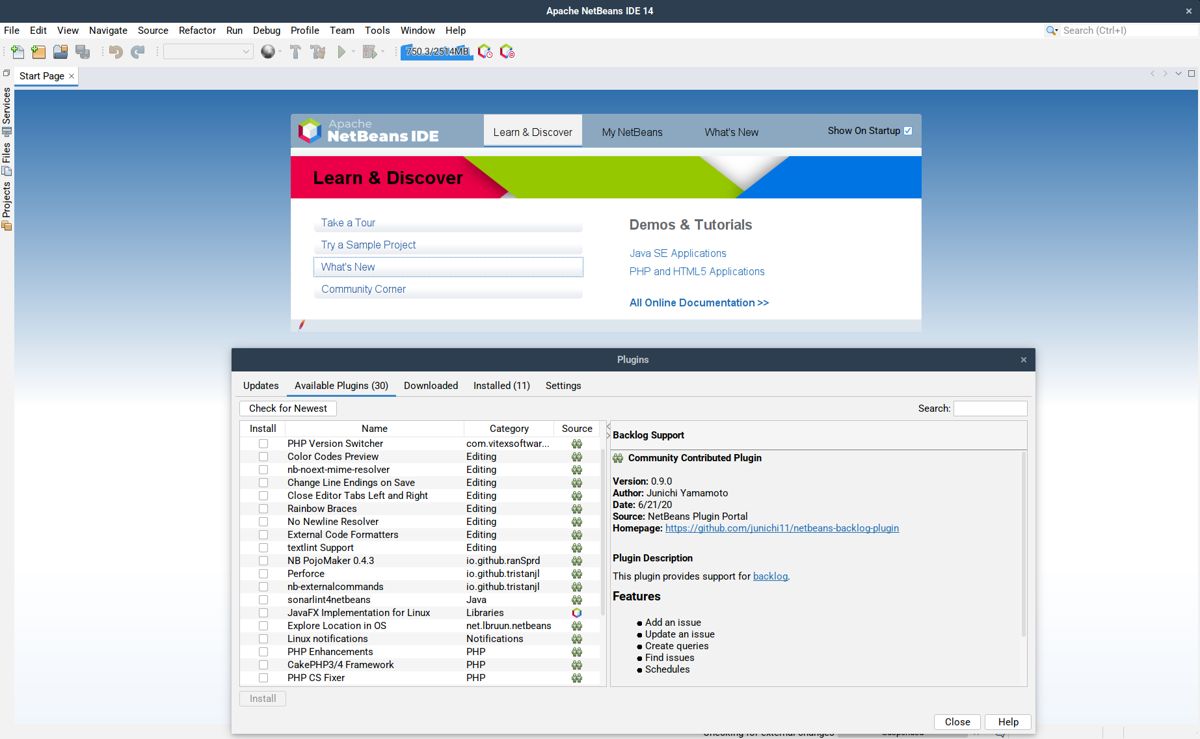Screen dimensions: 1200x739
Task: Click the search magnifier icon in Quick Search
Action: [1052, 31]
